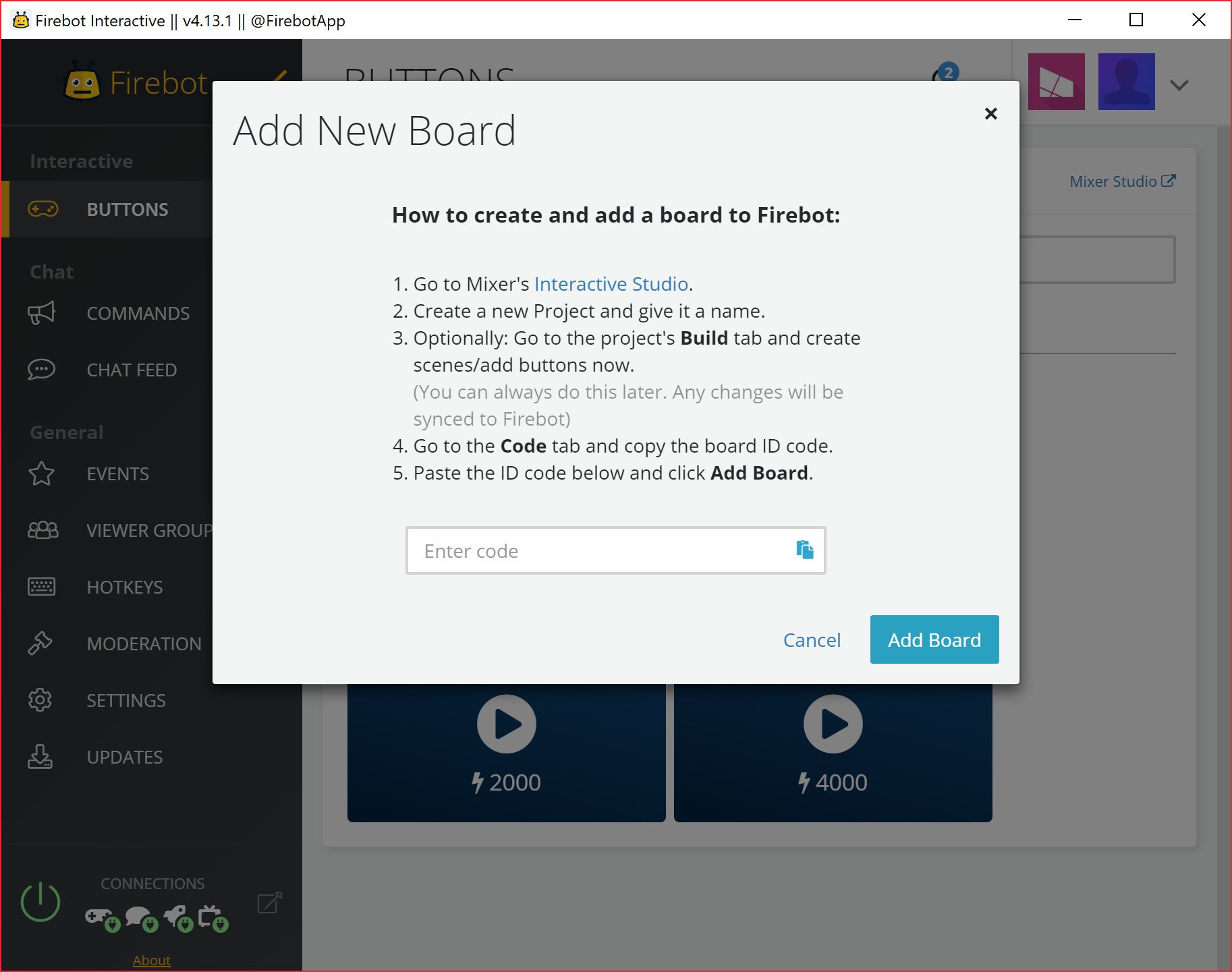Click the gamepad Buttons icon
The image size is (1232, 972).
(x=43, y=209)
